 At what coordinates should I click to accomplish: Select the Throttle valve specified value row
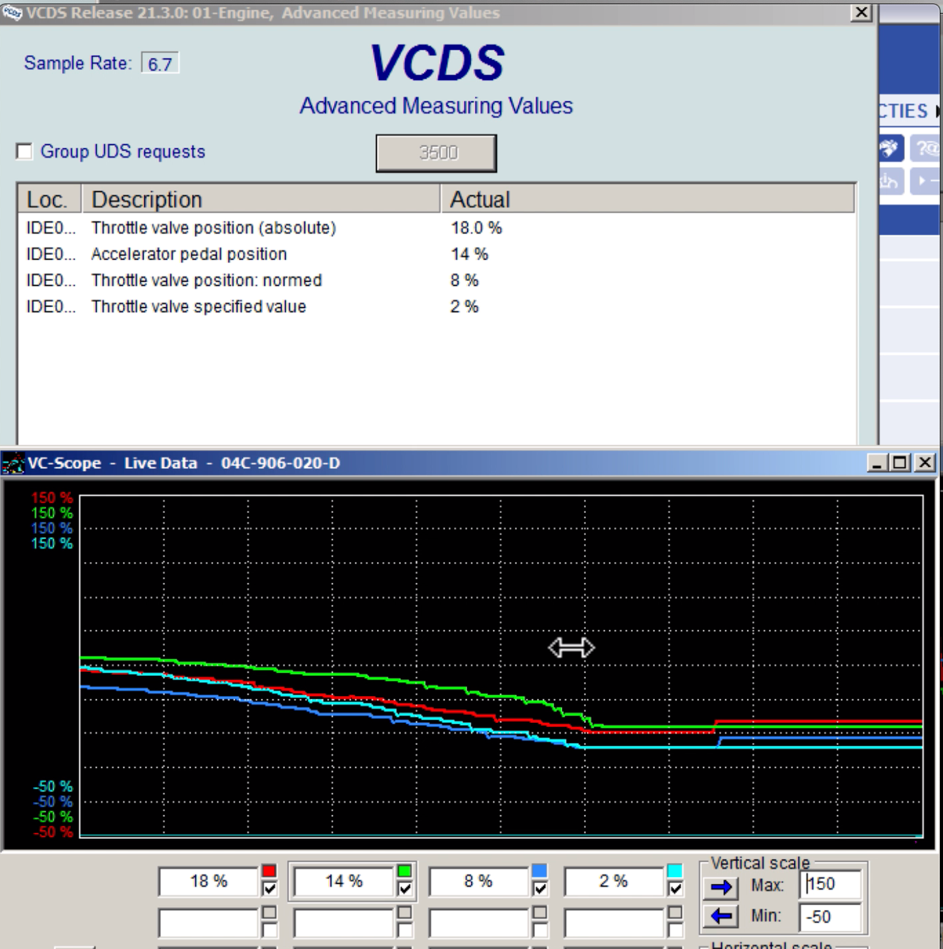436,307
